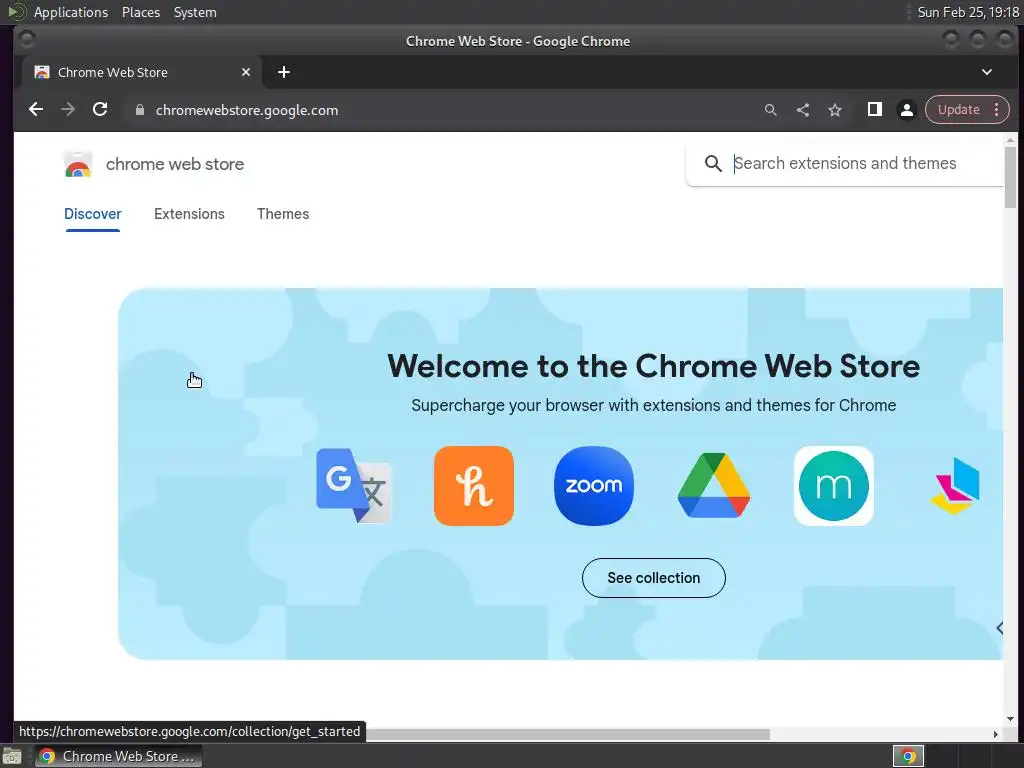Image resolution: width=1024 pixels, height=768 pixels.
Task: Open the colorful layered-pages extension icon
Action: tap(955, 486)
